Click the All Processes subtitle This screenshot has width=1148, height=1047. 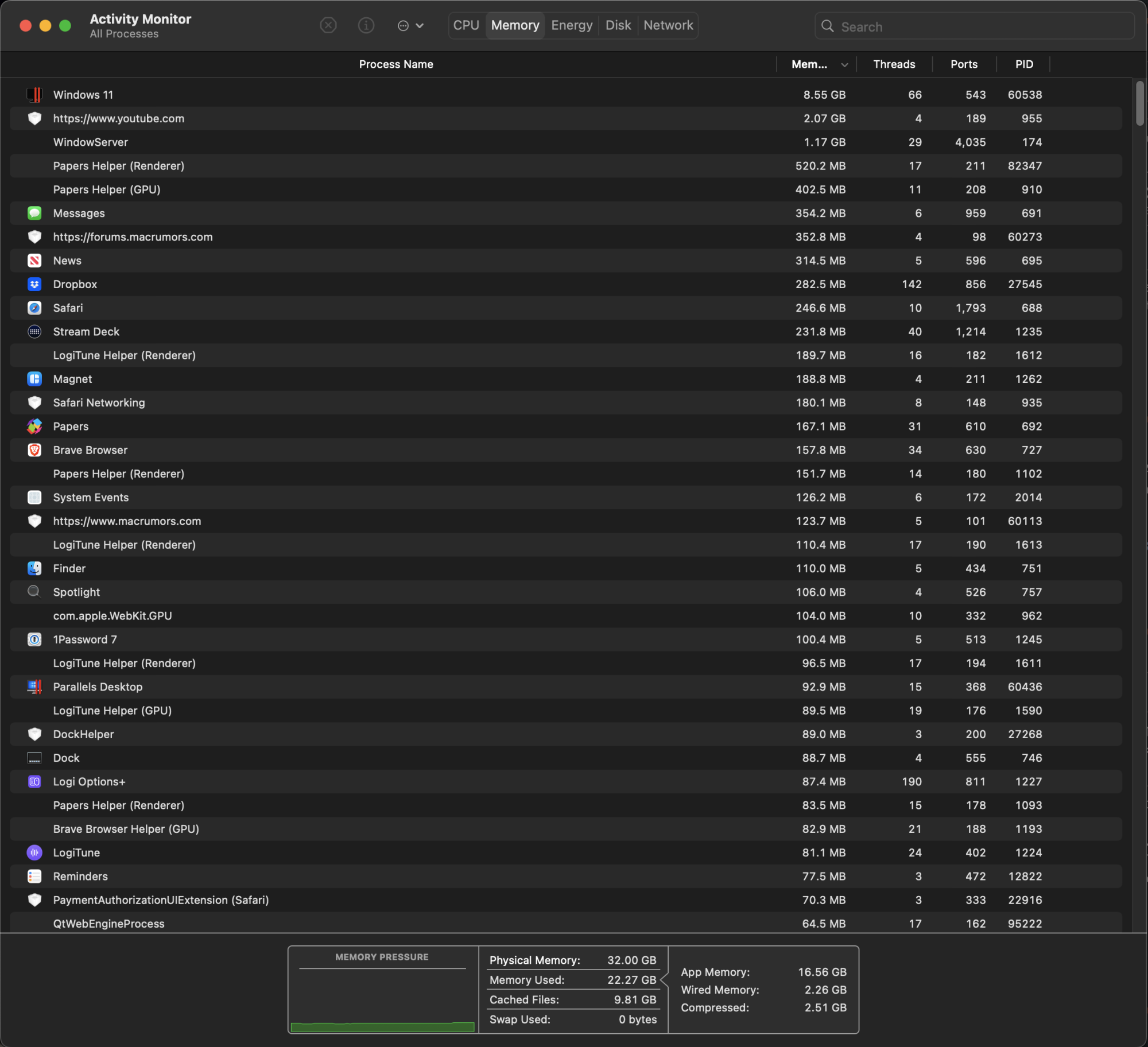point(124,34)
